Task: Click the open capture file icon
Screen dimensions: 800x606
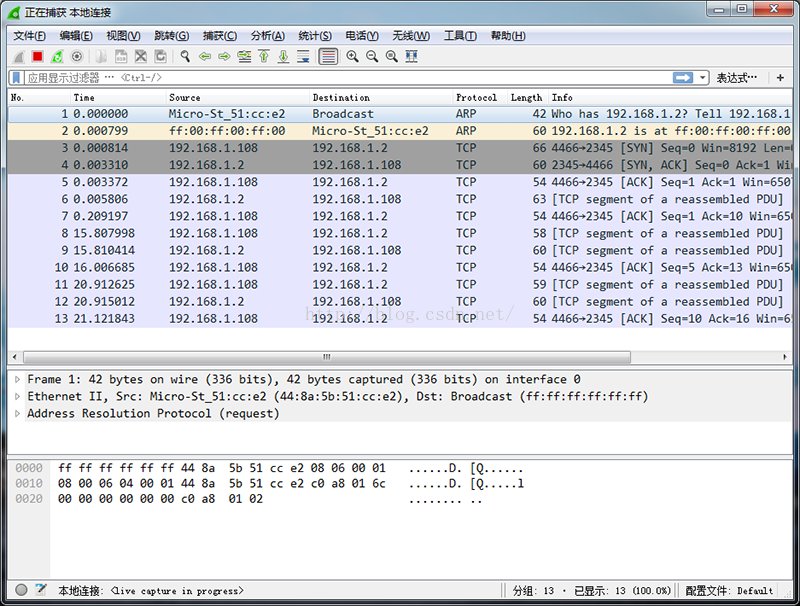Action: point(101,57)
